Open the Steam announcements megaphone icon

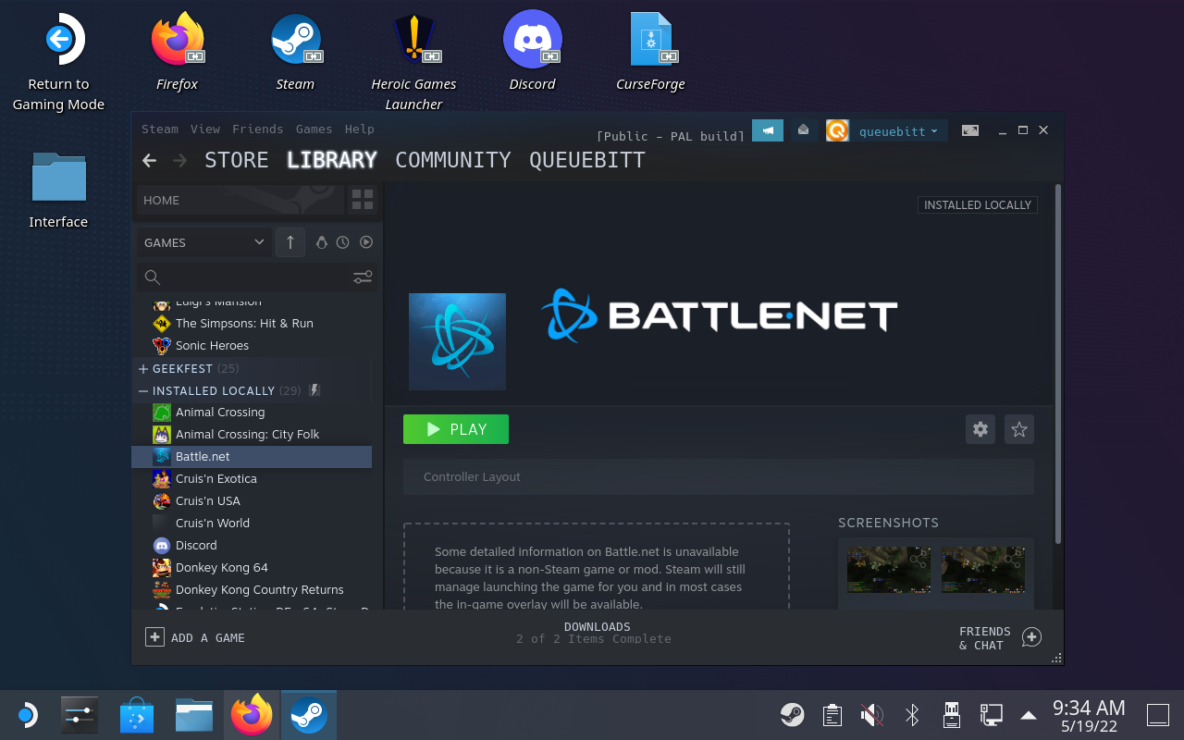click(767, 131)
